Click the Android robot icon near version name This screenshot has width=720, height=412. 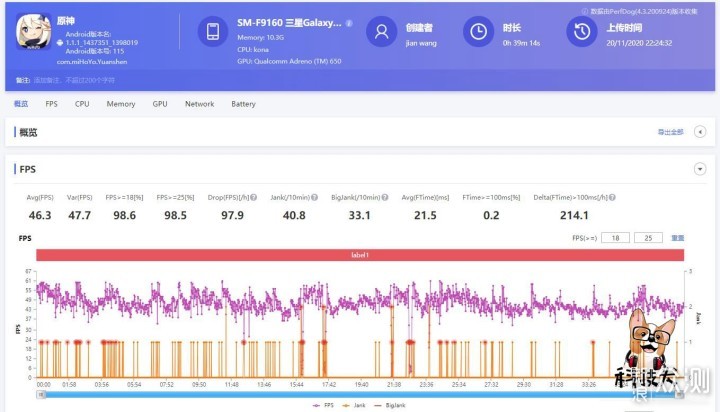pos(60,43)
